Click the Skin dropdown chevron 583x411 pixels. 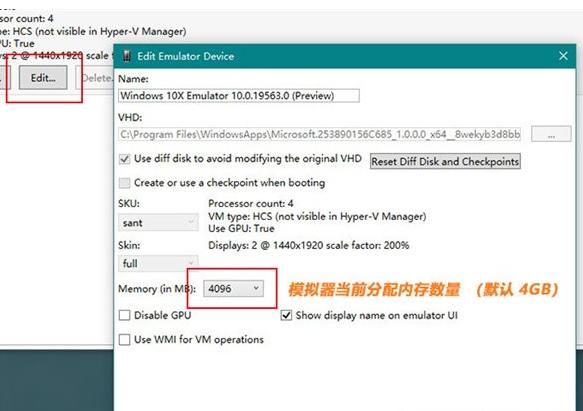tap(191, 262)
